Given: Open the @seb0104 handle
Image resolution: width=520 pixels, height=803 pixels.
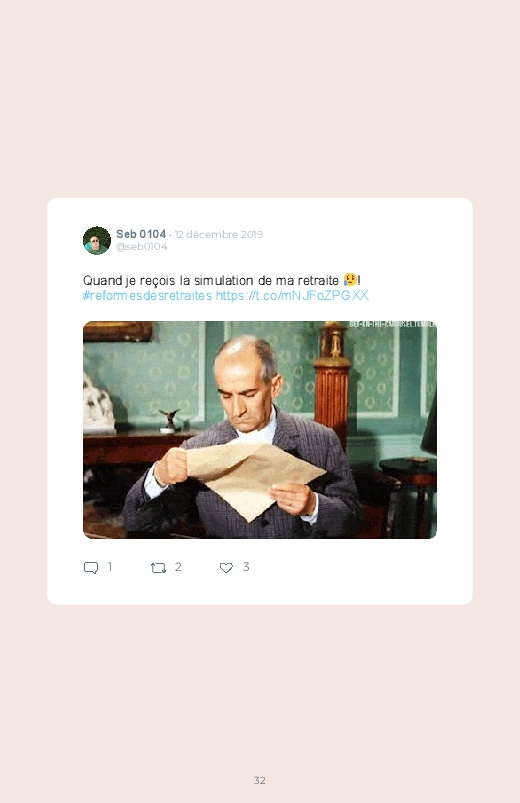Looking at the screenshot, I should coord(141,247).
